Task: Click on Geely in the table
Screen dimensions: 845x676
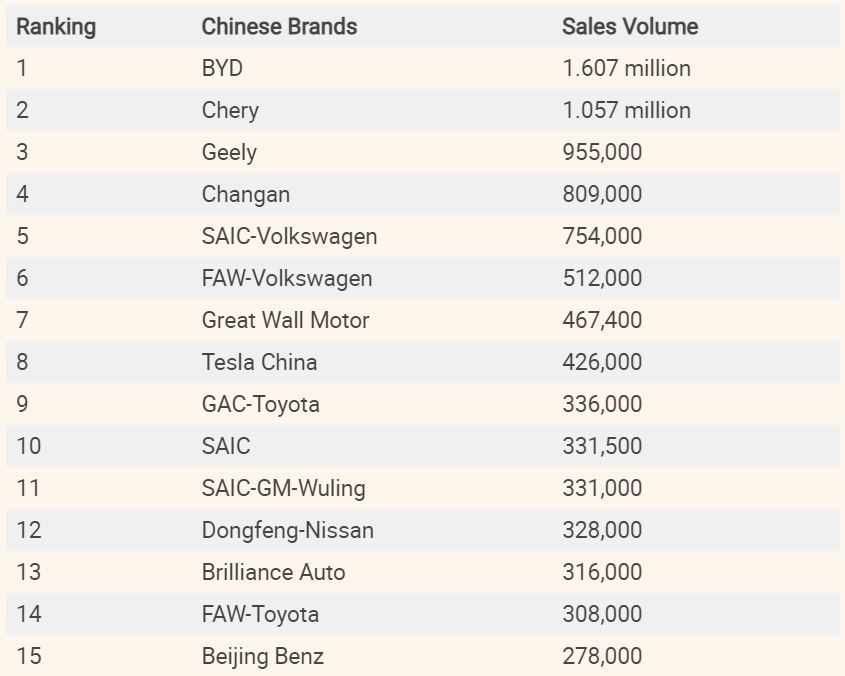Action: pos(229,153)
